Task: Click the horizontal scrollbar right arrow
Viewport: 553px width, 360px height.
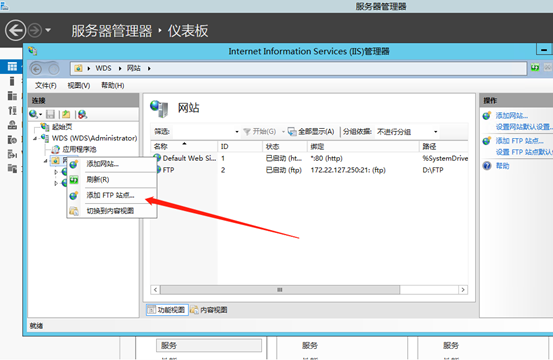Action: pyautogui.click(x=463, y=290)
